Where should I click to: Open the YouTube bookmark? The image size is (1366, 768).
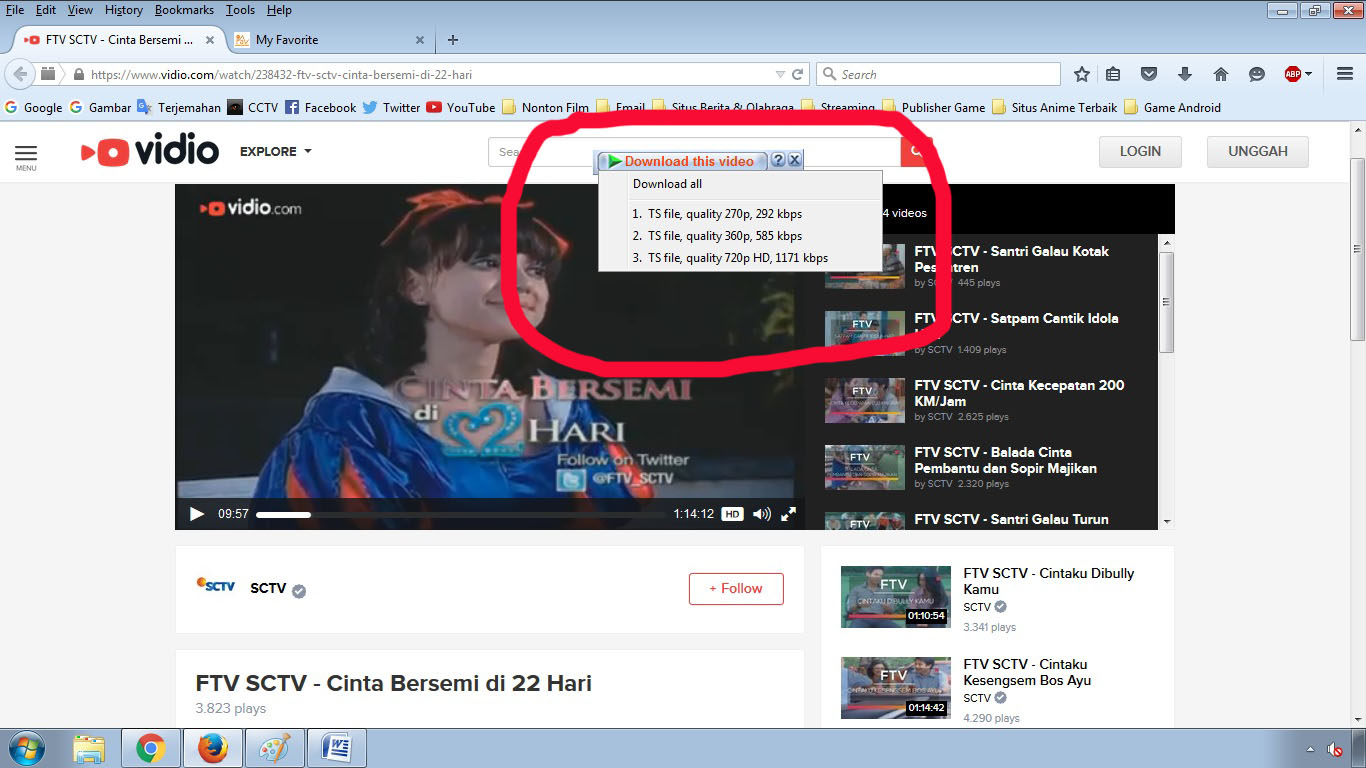460,107
